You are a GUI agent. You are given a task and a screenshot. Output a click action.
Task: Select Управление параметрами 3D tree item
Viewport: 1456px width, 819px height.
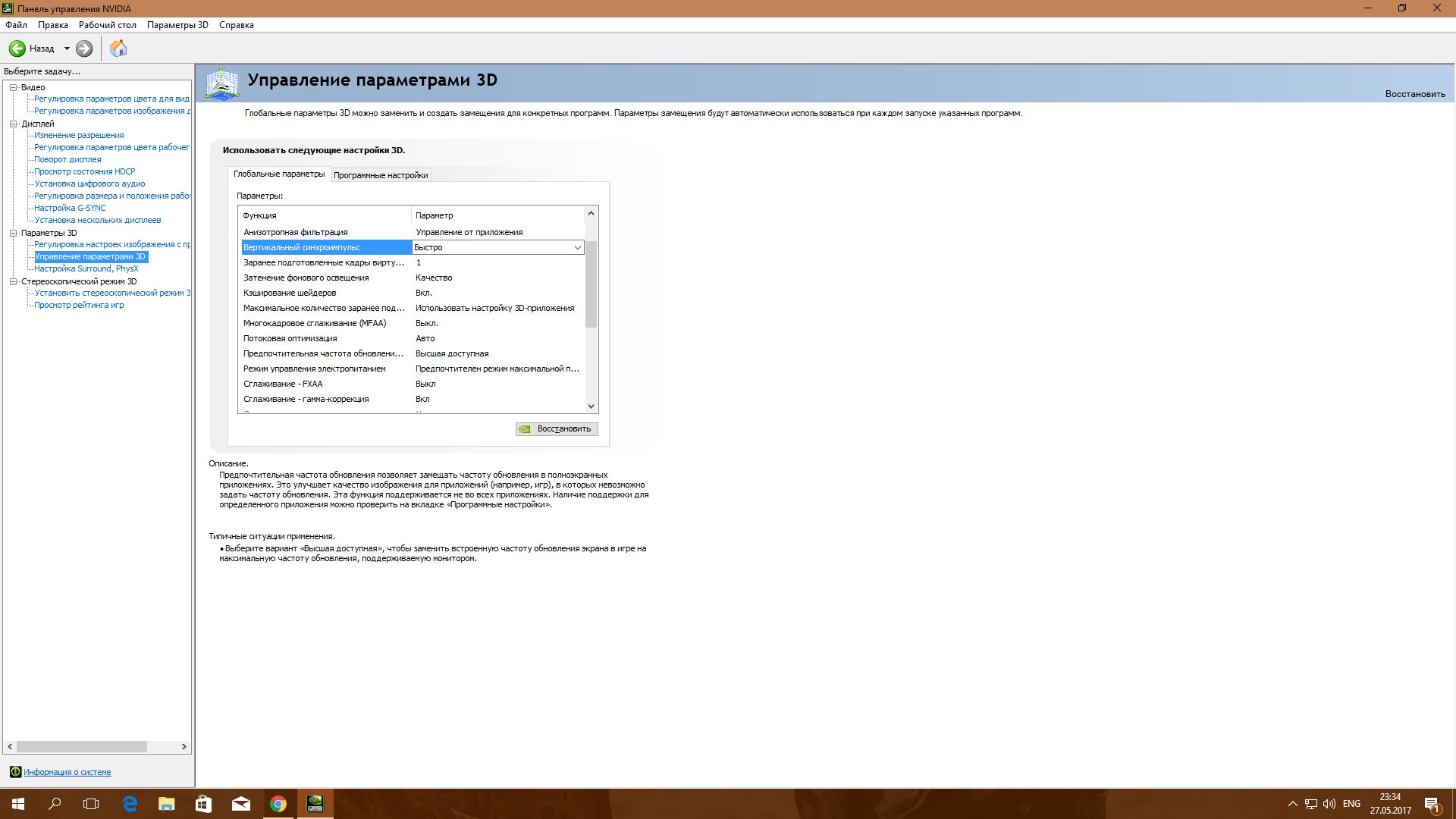(90, 257)
